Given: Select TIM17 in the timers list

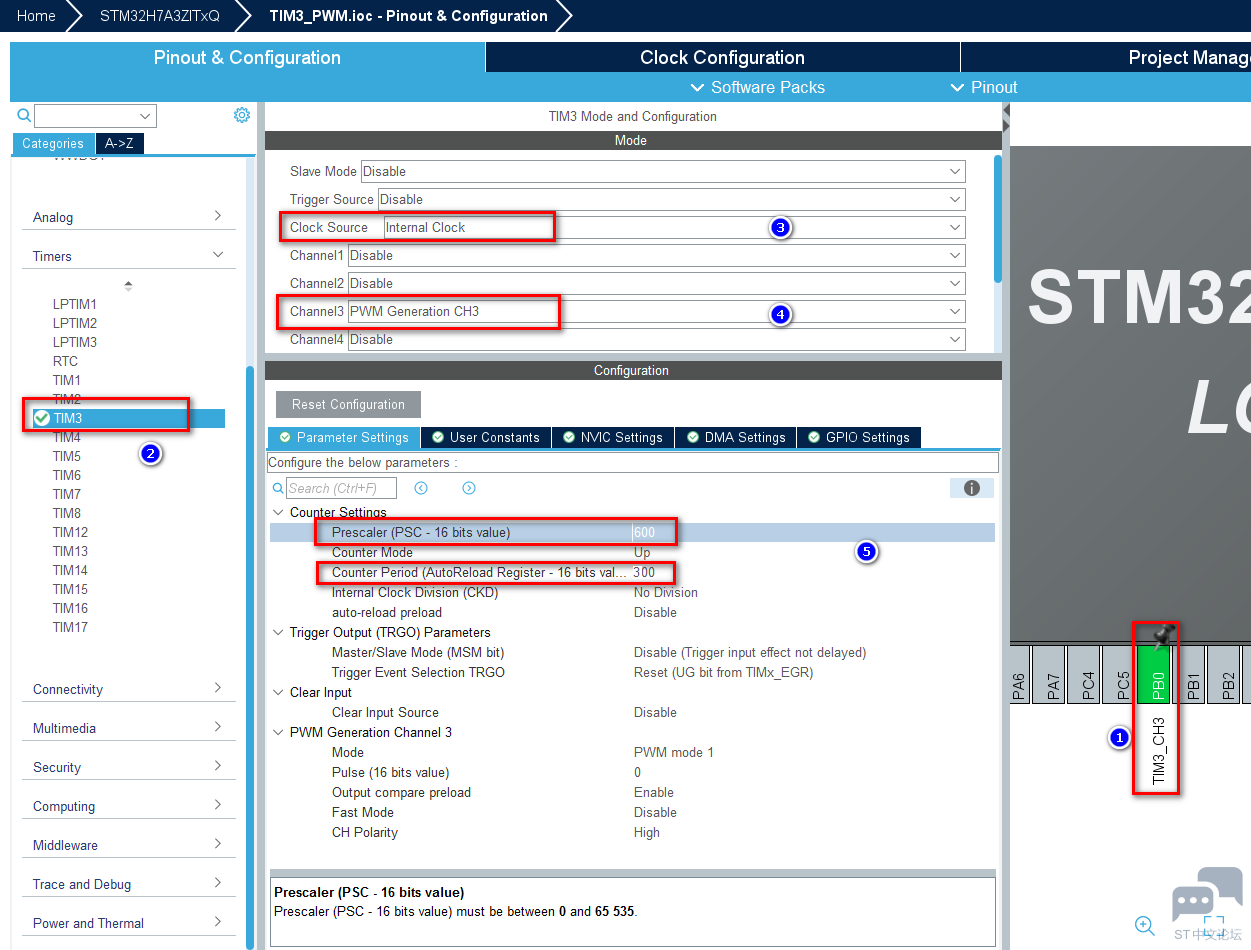Looking at the screenshot, I should click(70, 627).
